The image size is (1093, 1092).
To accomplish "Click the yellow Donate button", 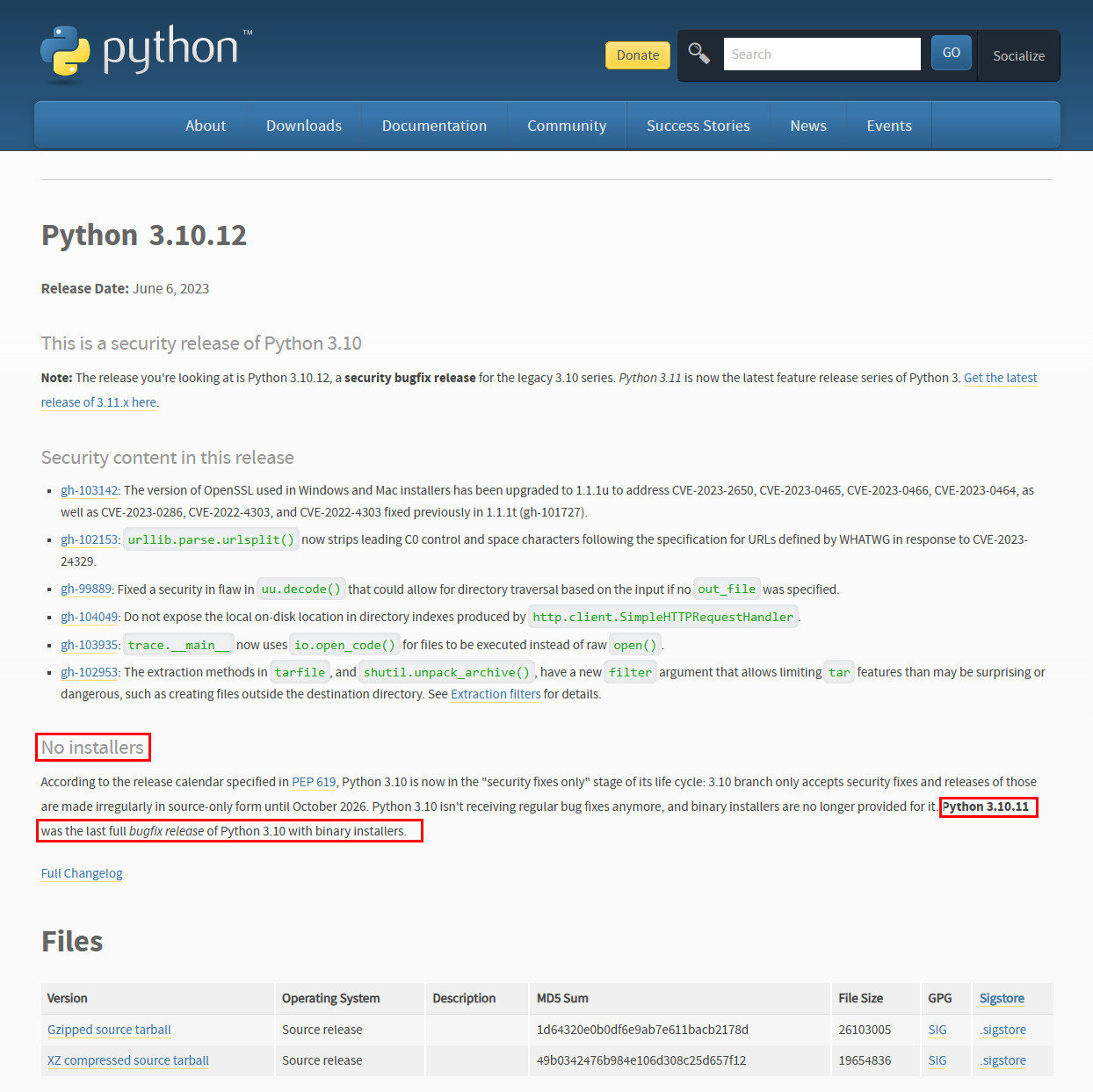I will point(637,54).
